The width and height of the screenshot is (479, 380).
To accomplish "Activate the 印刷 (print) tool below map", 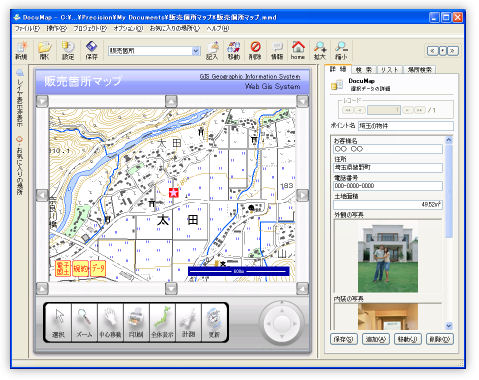I will click(136, 322).
